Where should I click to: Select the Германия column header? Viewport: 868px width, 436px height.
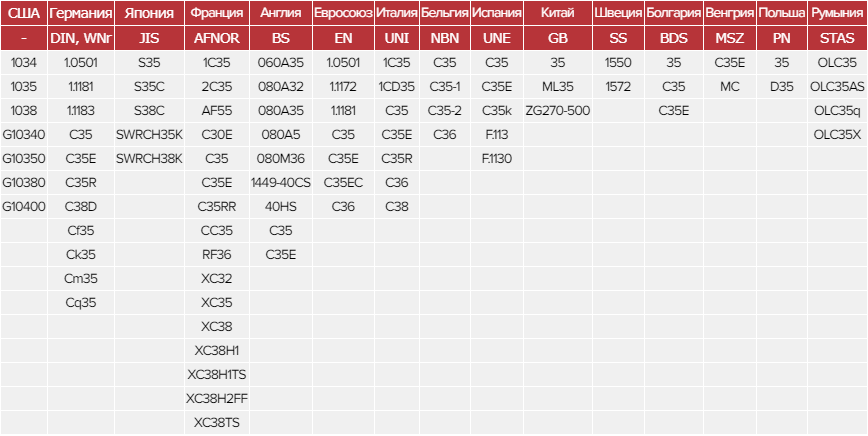[x=81, y=13]
